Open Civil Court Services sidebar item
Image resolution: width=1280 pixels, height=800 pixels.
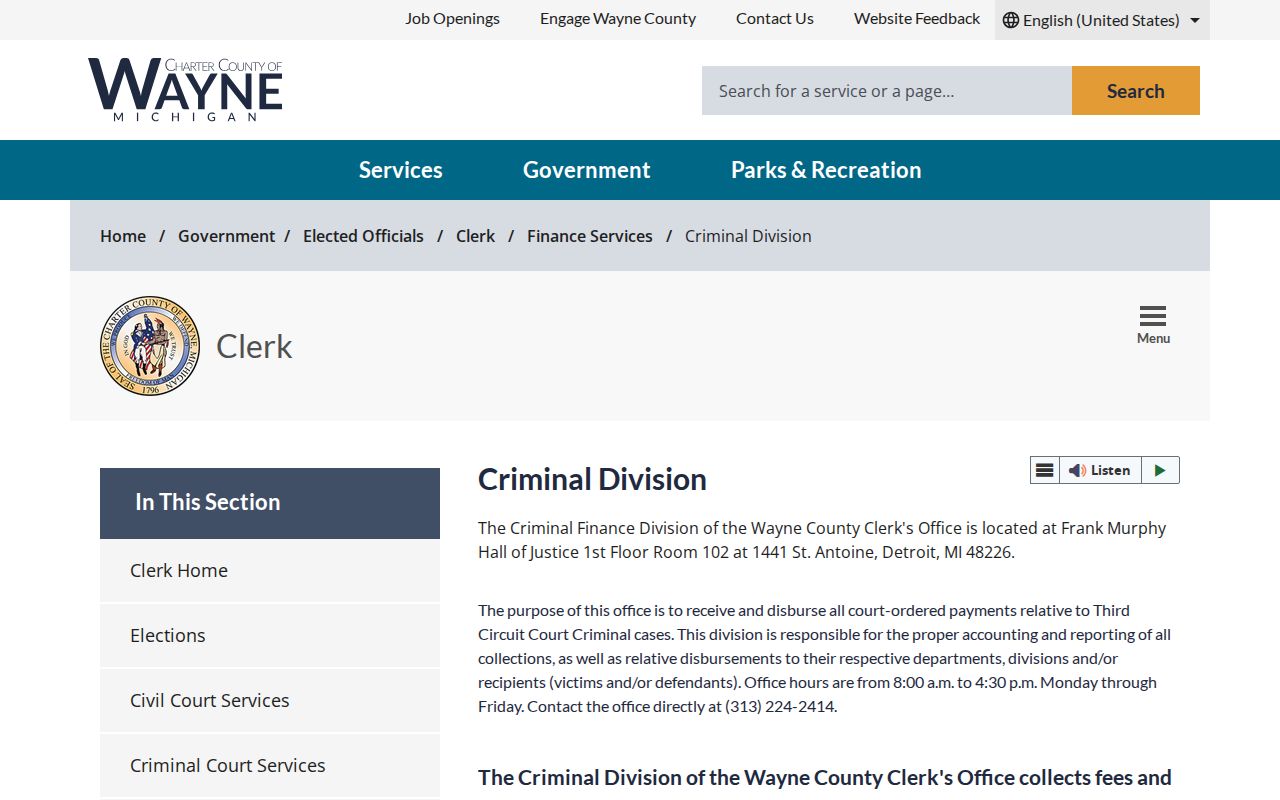coord(270,701)
